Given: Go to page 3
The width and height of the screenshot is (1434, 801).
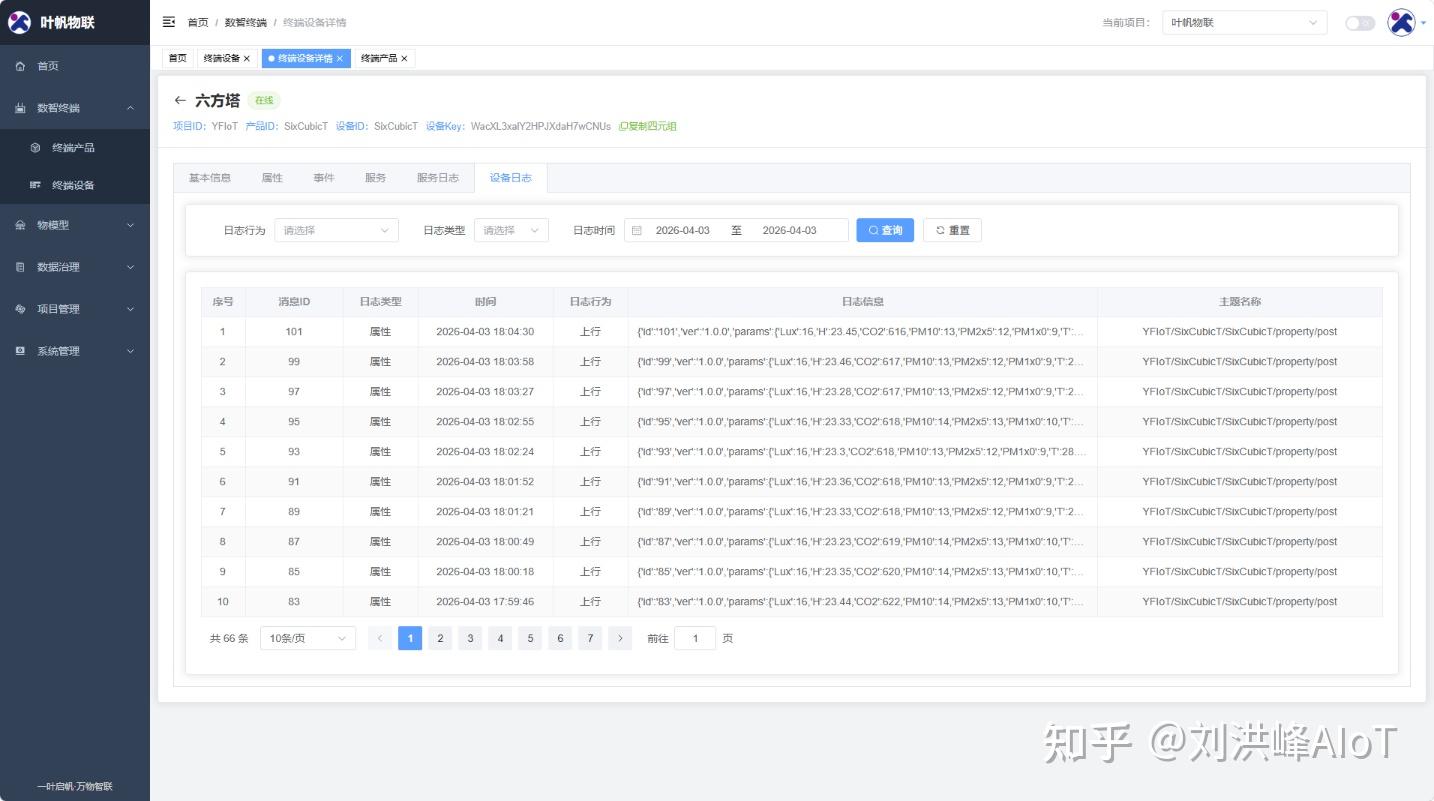Looking at the screenshot, I should (x=470, y=638).
